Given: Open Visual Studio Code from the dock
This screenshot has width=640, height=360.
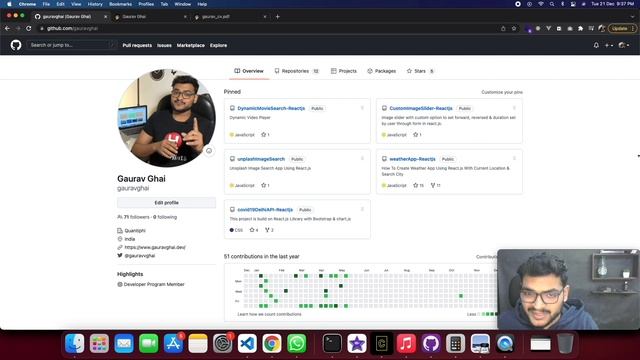Looking at the screenshot, I should coord(247,343).
